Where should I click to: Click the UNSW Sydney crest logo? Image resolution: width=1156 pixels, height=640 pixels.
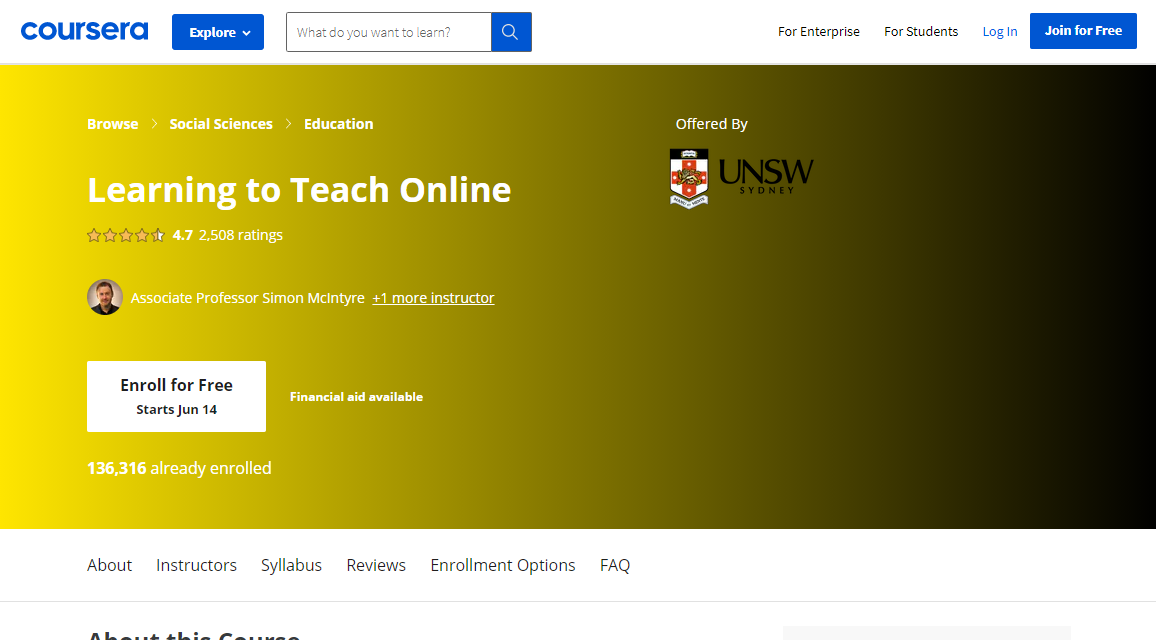688,177
